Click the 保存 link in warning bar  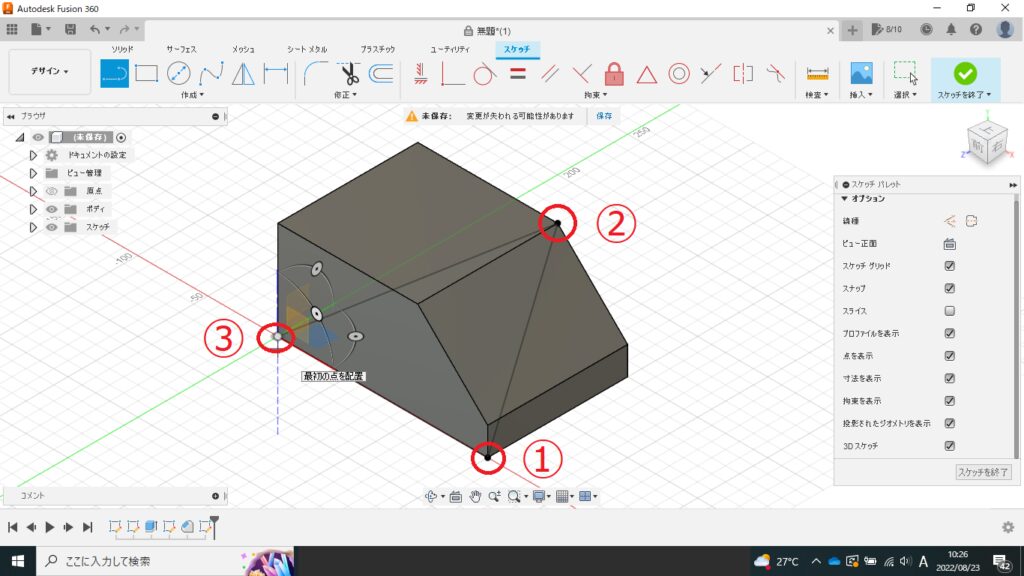[604, 116]
